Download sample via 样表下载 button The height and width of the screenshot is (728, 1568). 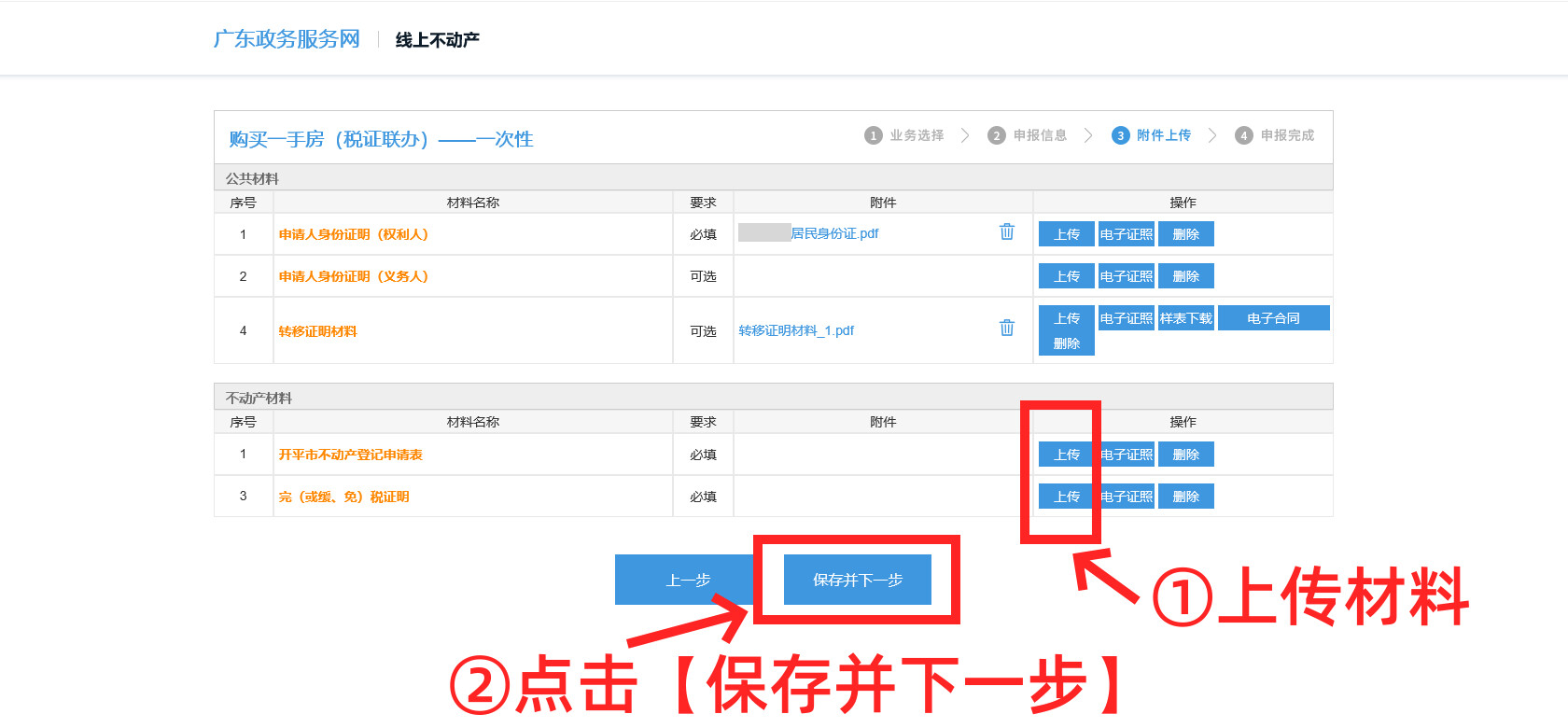pos(1185,318)
